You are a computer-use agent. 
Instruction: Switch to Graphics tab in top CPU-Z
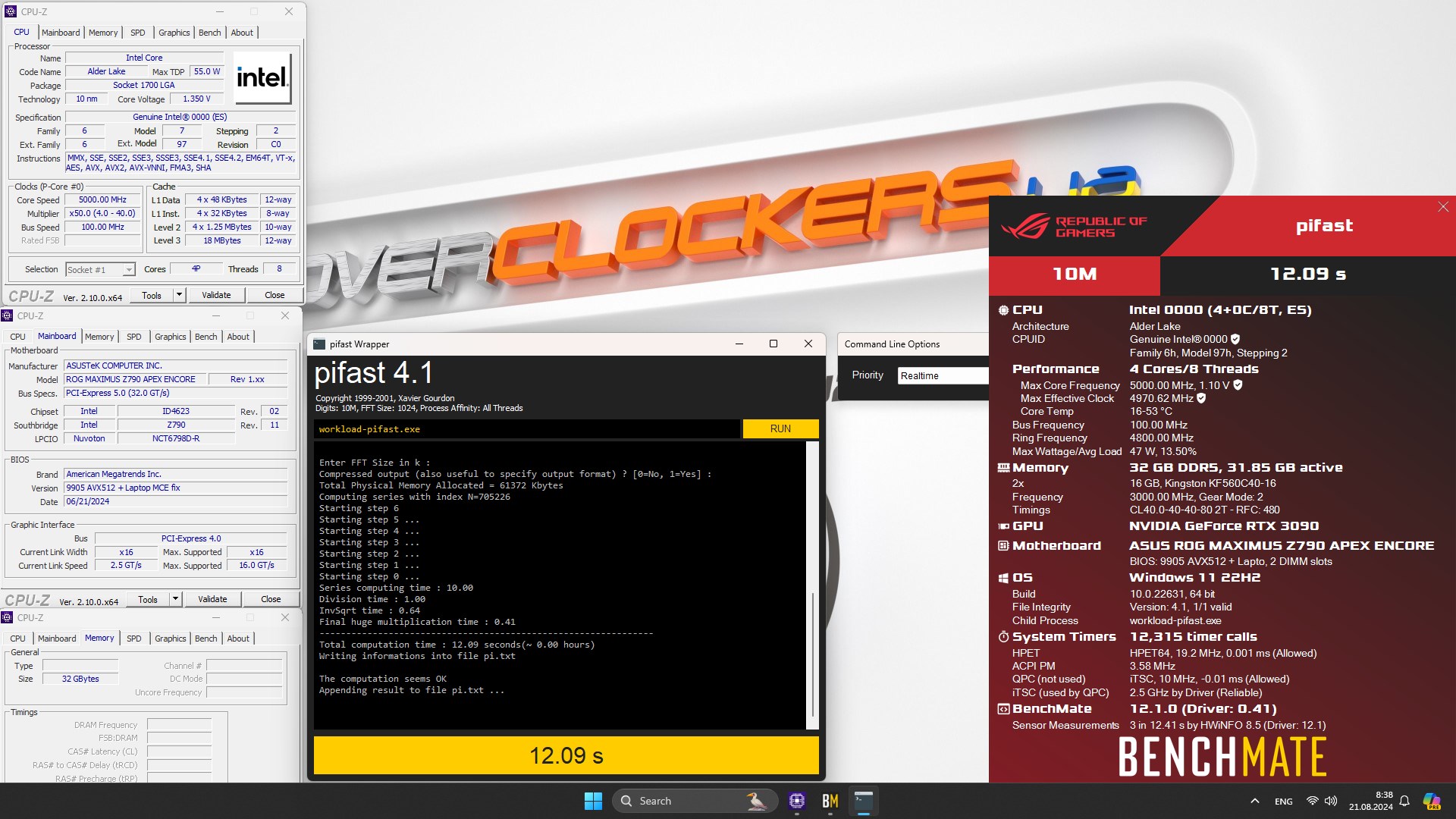174,33
